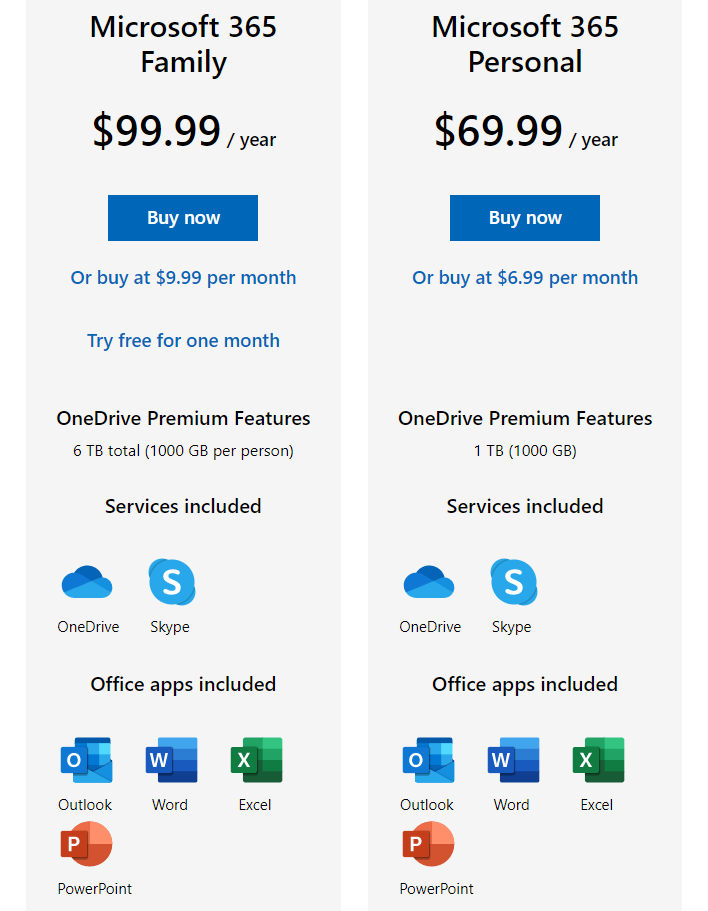708x911 pixels.
Task: Click the Microsoft 365 Family heading
Action: pyautogui.click(x=183, y=45)
